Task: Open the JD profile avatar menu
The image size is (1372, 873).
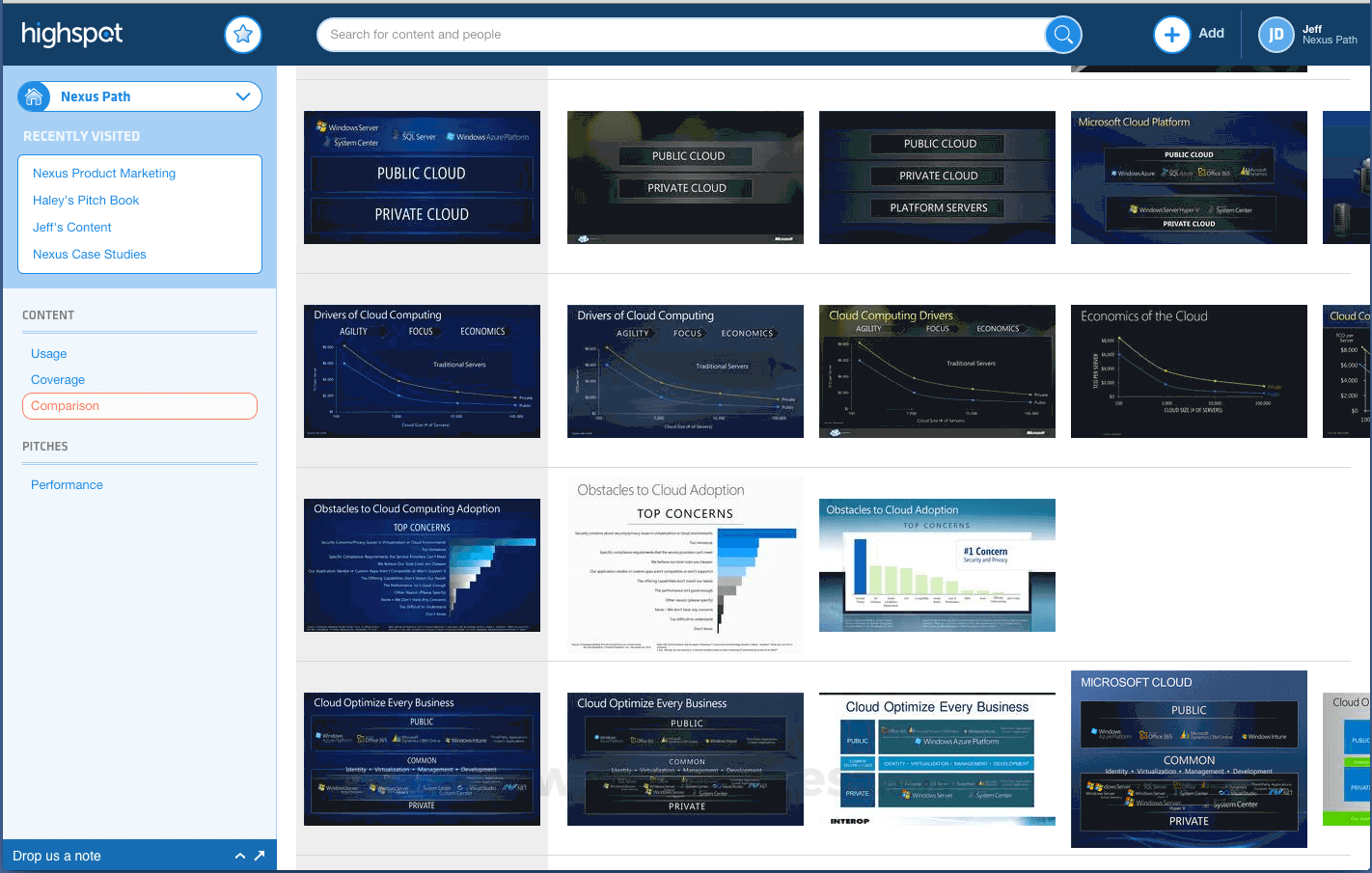Action: (x=1276, y=35)
